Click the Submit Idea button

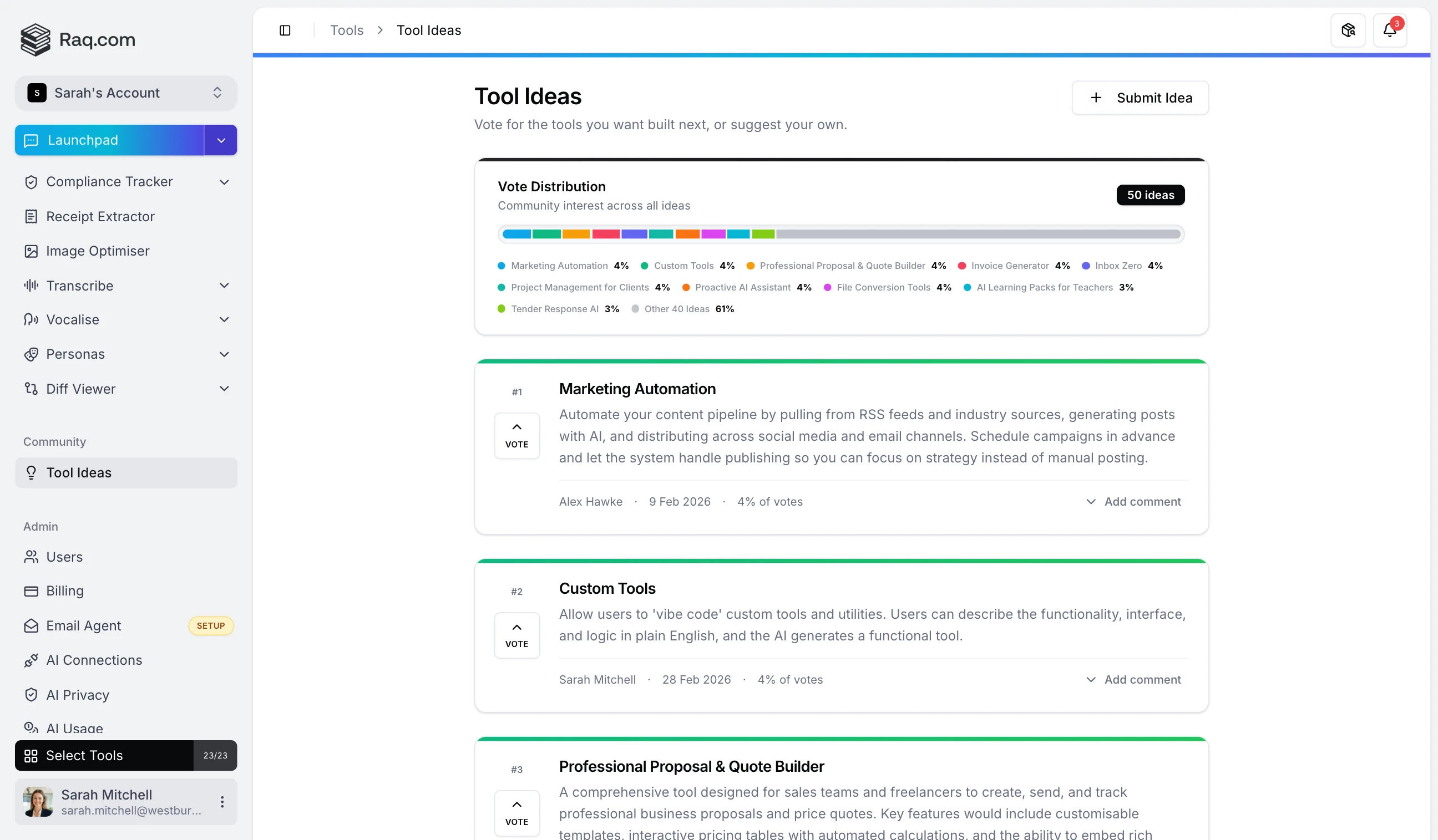click(1140, 98)
